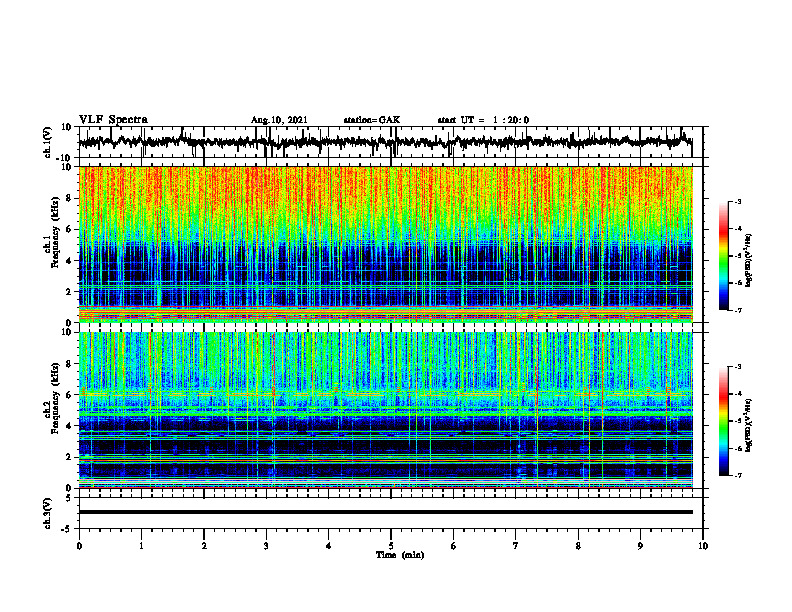Click the "2" kHz tick on ch.2 spectrogram

click(x=69, y=457)
